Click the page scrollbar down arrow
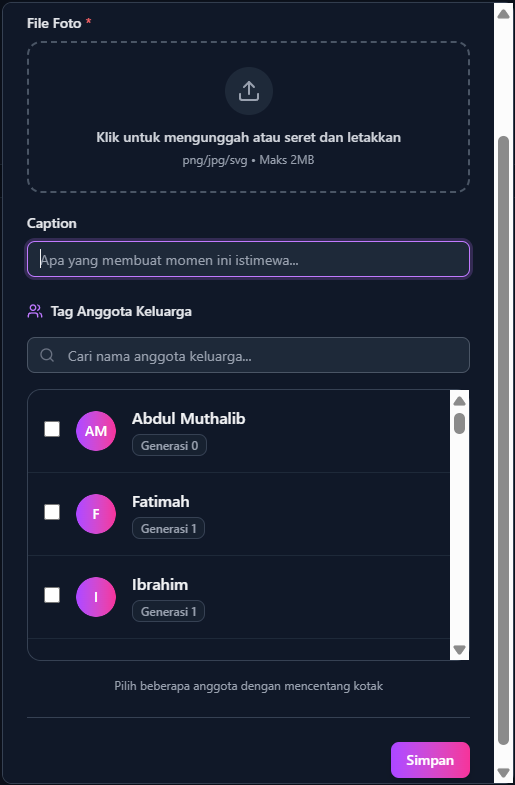The image size is (515, 785). pyautogui.click(x=503, y=772)
